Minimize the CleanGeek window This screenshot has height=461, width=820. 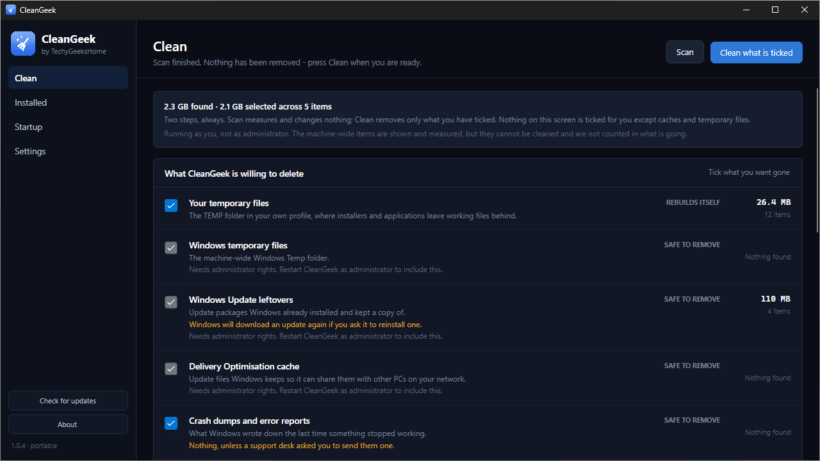coord(746,10)
